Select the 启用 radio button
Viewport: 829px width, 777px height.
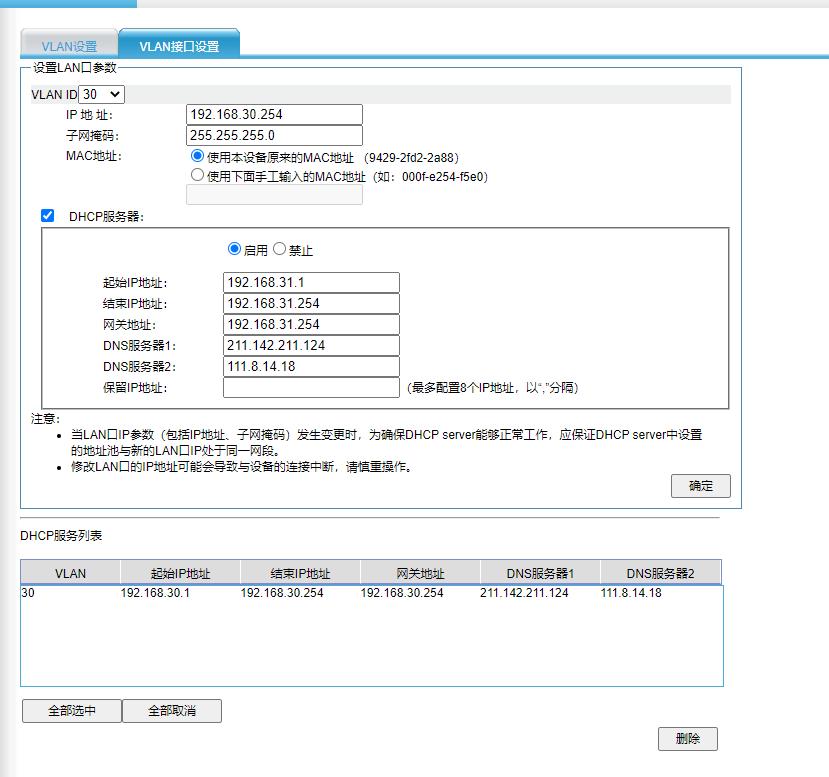pyautogui.click(x=234, y=248)
